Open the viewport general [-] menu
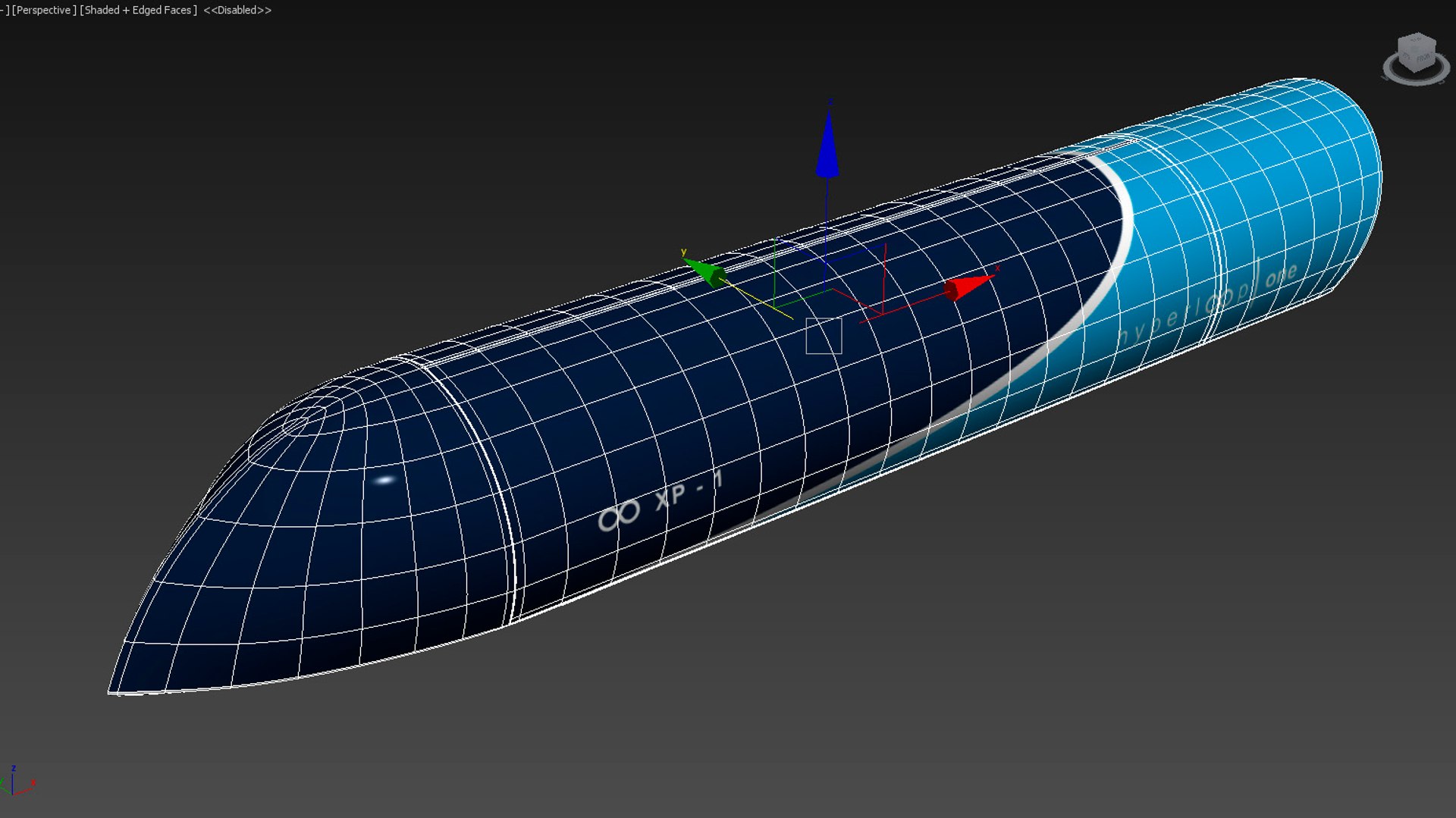1456x818 pixels. (x=5, y=10)
